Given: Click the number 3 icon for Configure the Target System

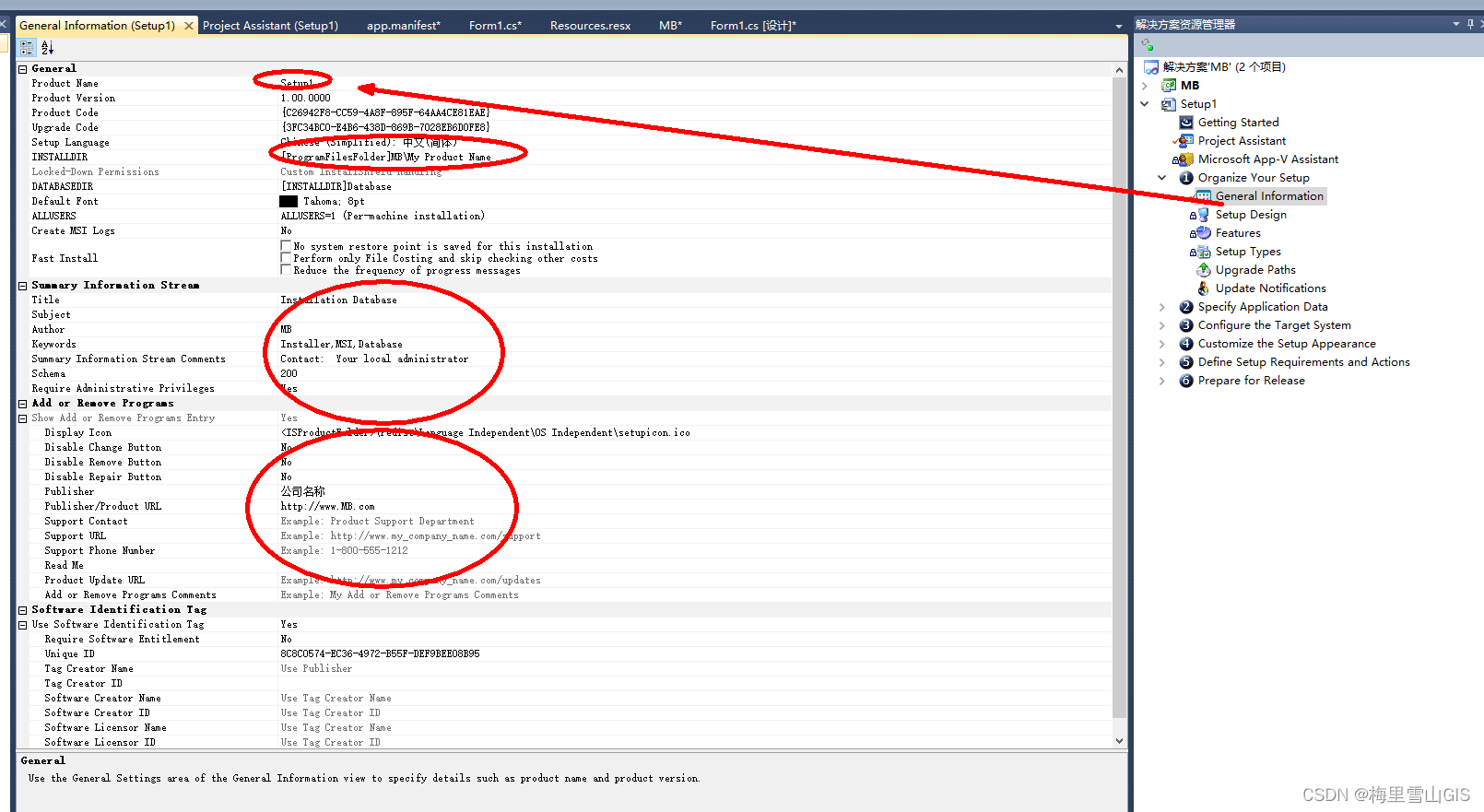Looking at the screenshot, I should [x=1186, y=325].
